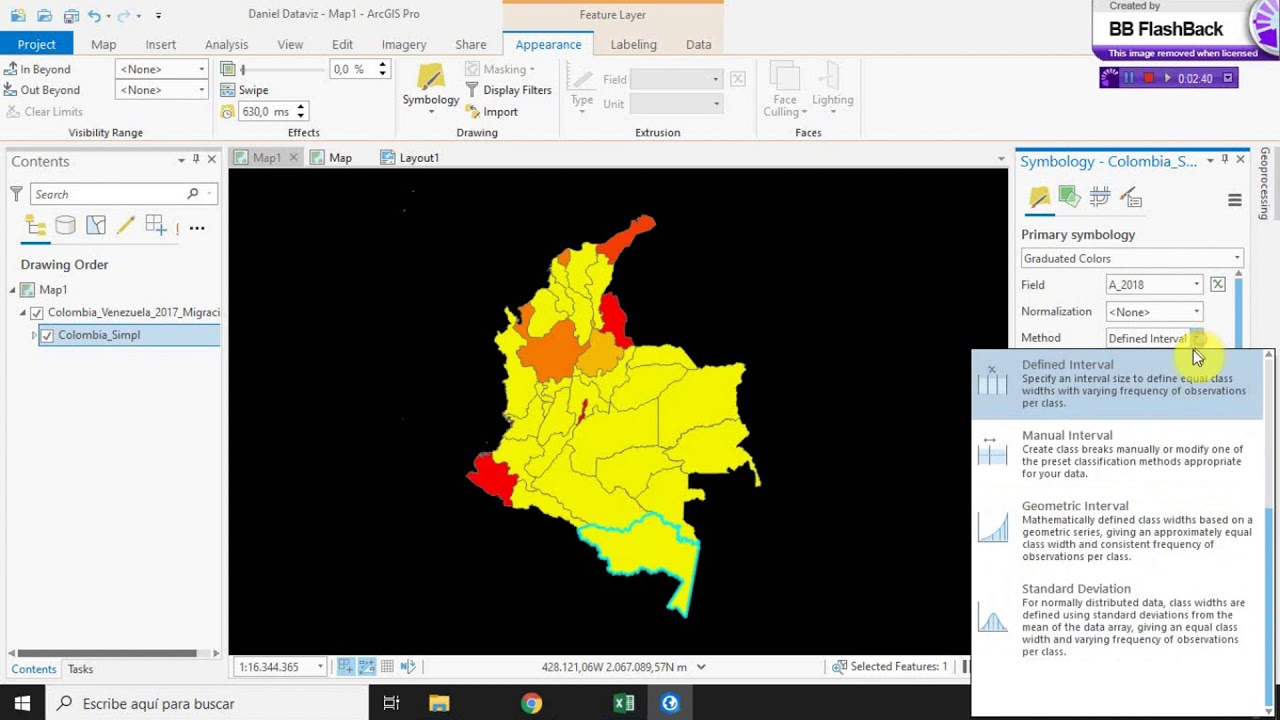The image size is (1280, 720).
Task: Open map scale 1:16.344.365 dropdown
Action: (x=320, y=667)
